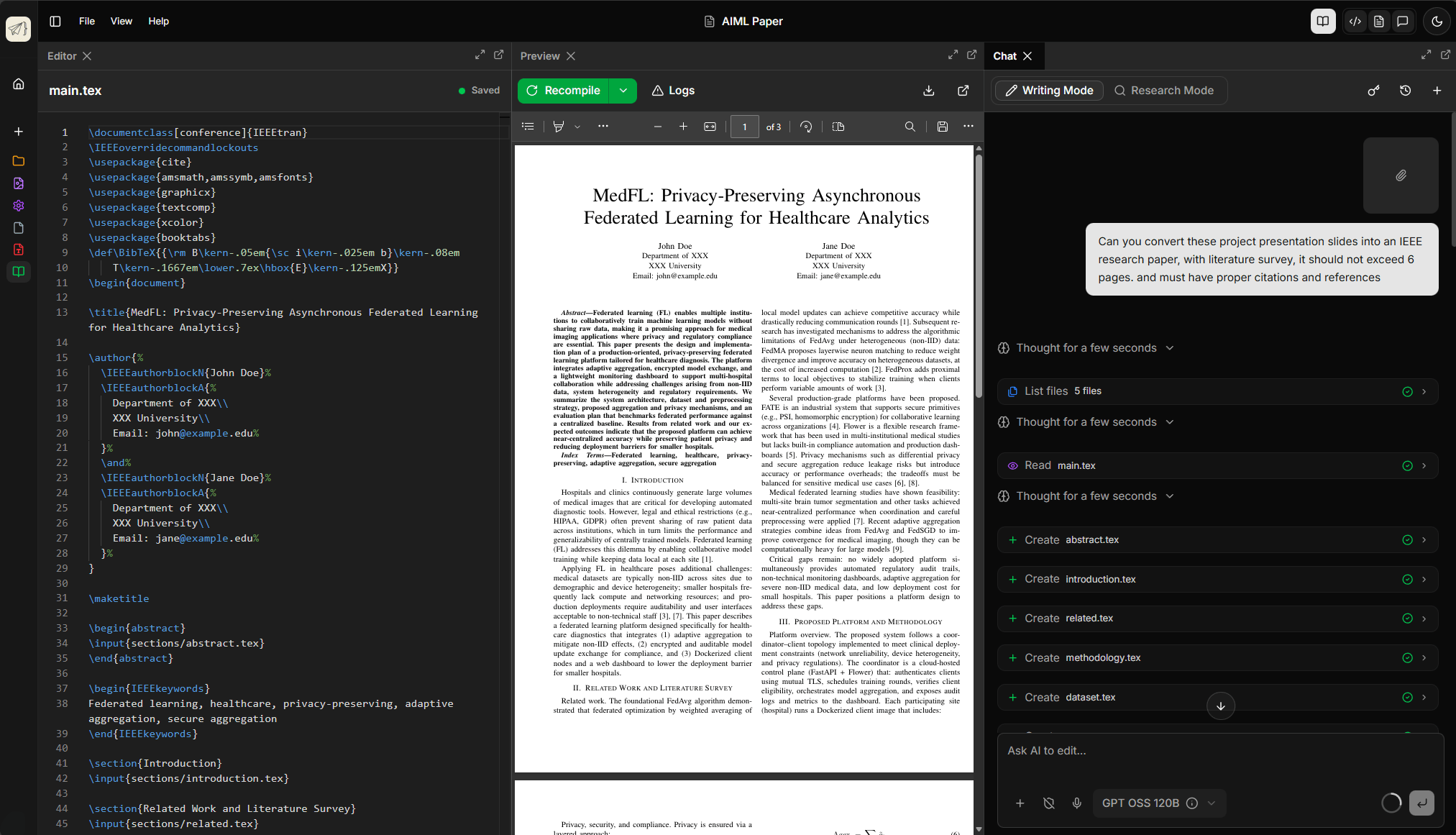The image size is (1456, 835).
Task: Toggle the PDF sidebar outline icon
Action: pos(528,127)
